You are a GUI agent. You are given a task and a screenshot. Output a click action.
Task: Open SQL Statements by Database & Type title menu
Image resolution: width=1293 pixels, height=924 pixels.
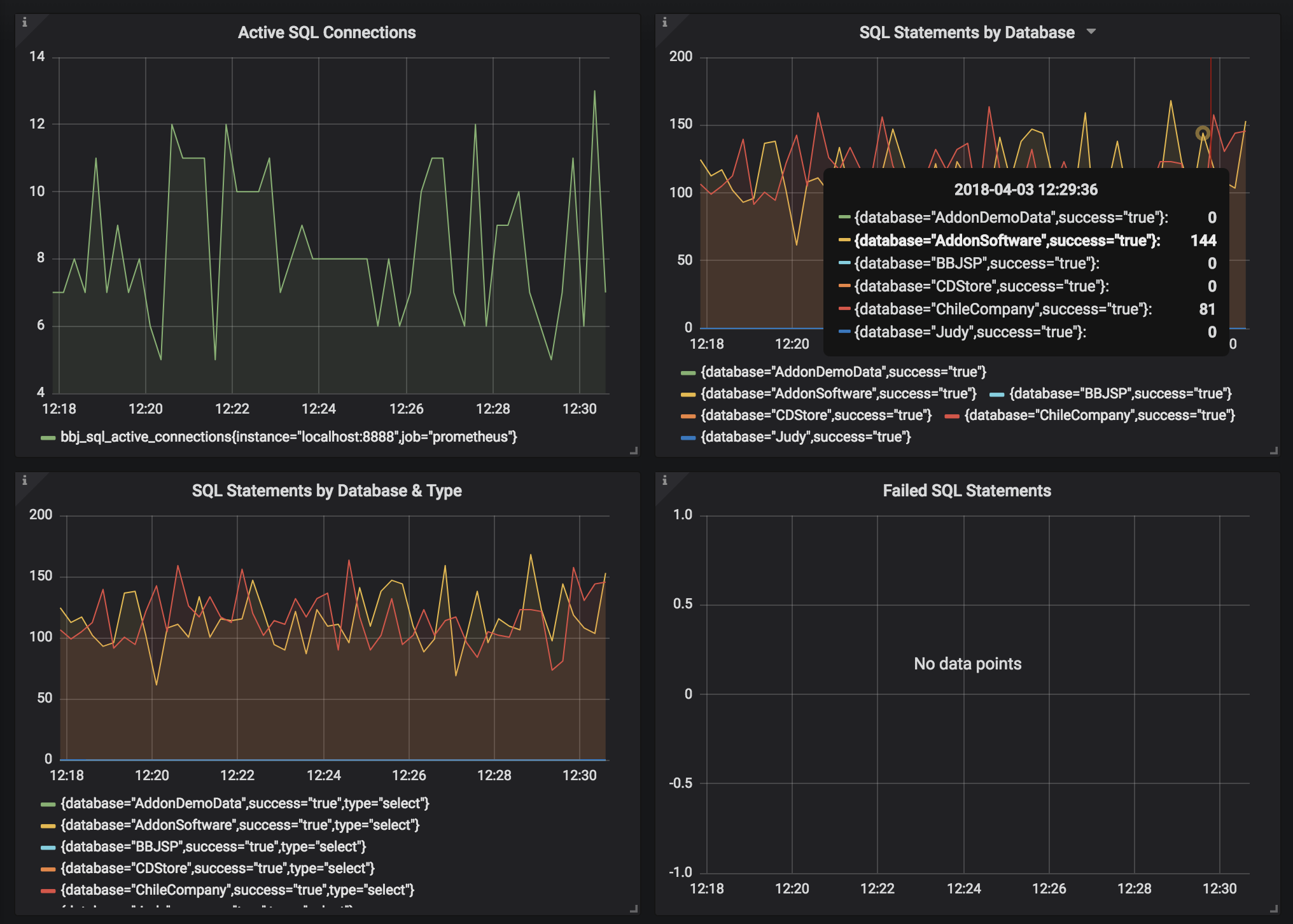326,491
